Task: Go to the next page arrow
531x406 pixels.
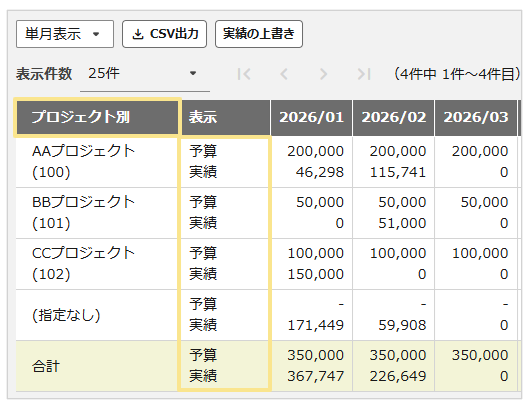Action: (x=323, y=74)
